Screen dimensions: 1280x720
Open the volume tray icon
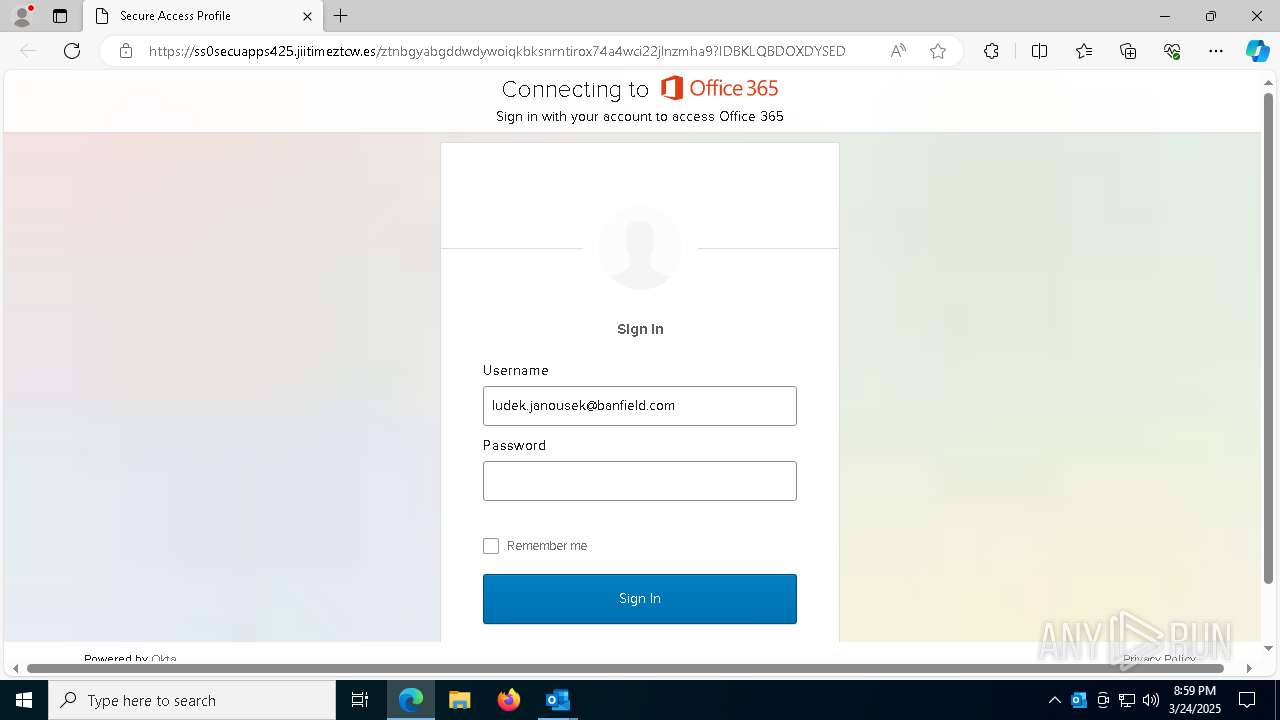coord(1151,700)
